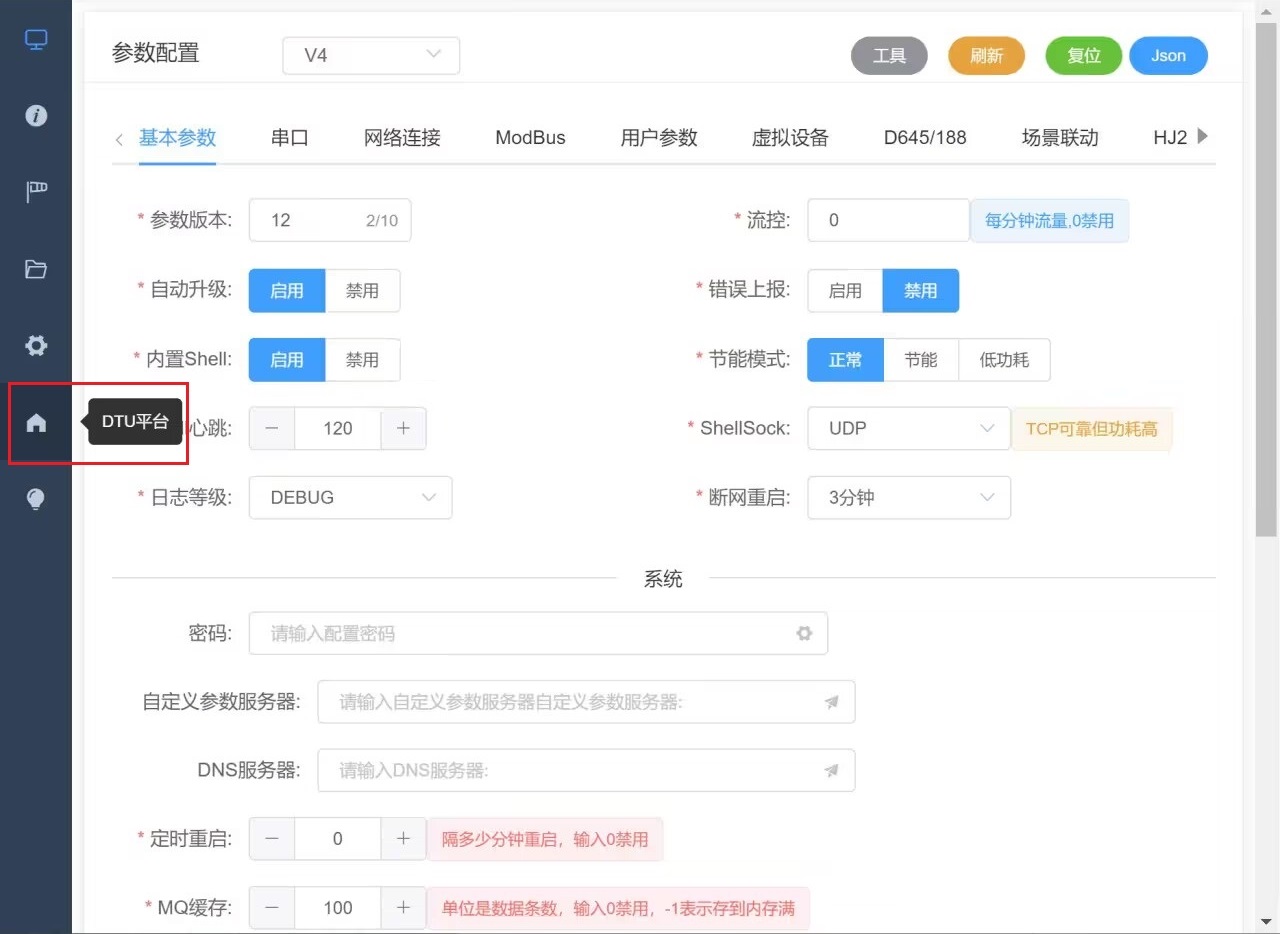Increase the MQ缓存 value
This screenshot has width=1280, height=934.
pos(403,908)
